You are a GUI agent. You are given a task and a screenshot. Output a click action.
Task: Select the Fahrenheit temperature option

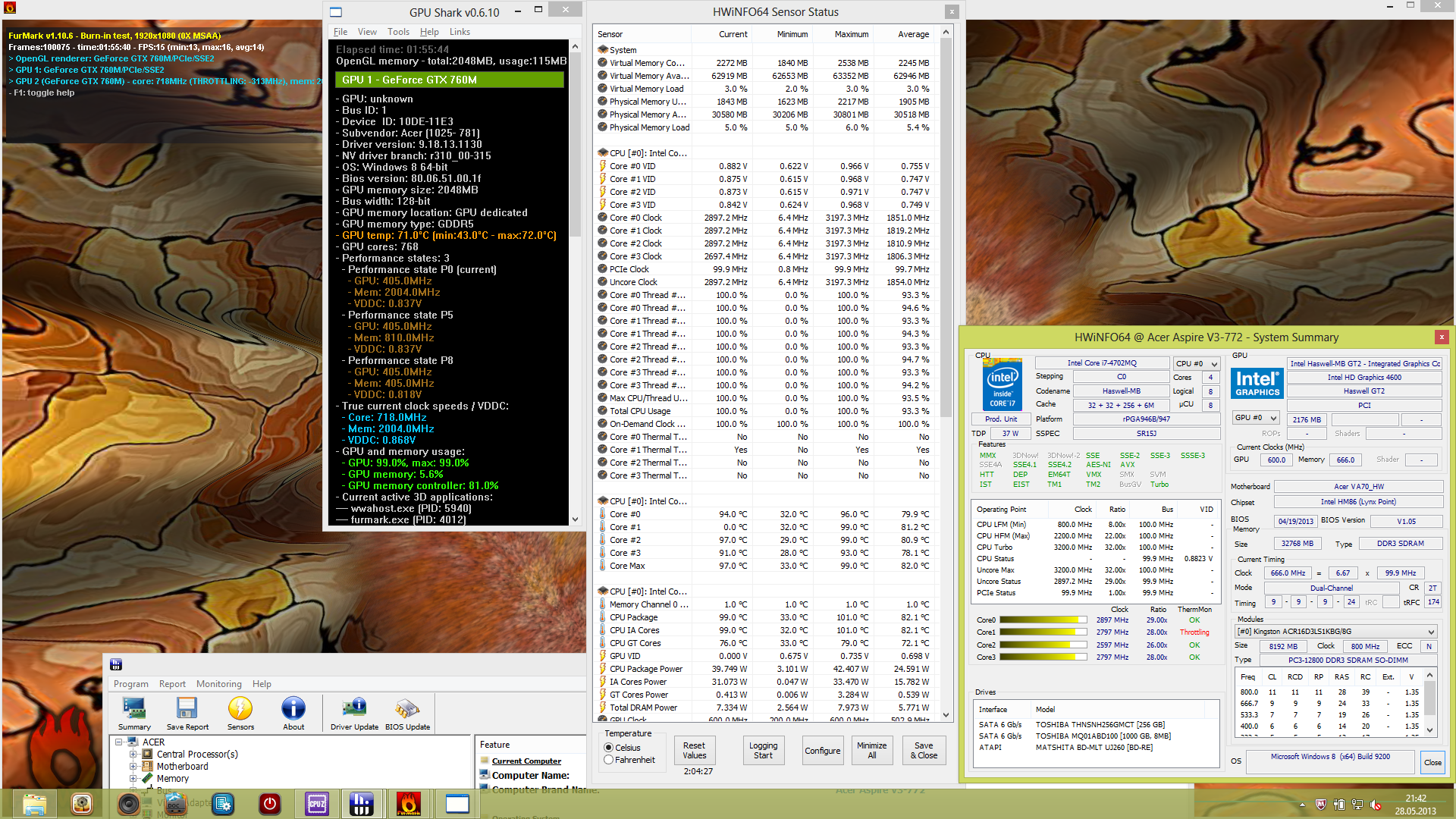[x=609, y=760]
